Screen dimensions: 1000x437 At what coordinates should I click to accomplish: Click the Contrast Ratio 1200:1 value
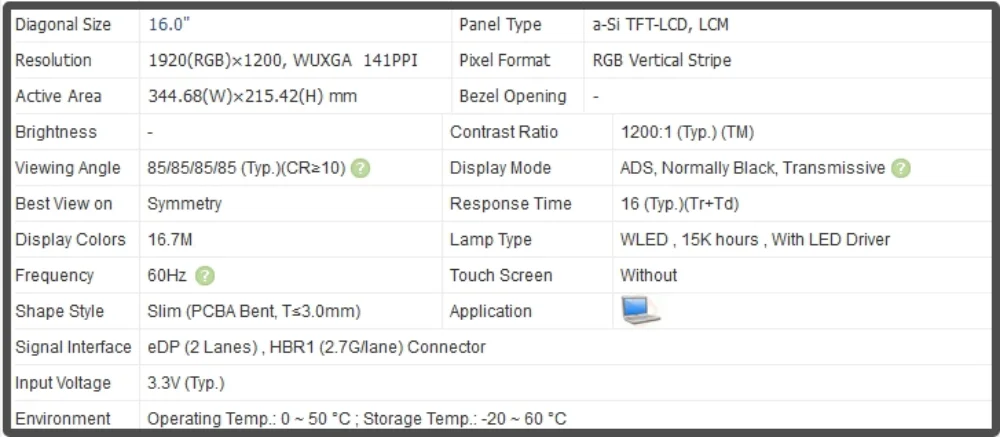coord(687,133)
